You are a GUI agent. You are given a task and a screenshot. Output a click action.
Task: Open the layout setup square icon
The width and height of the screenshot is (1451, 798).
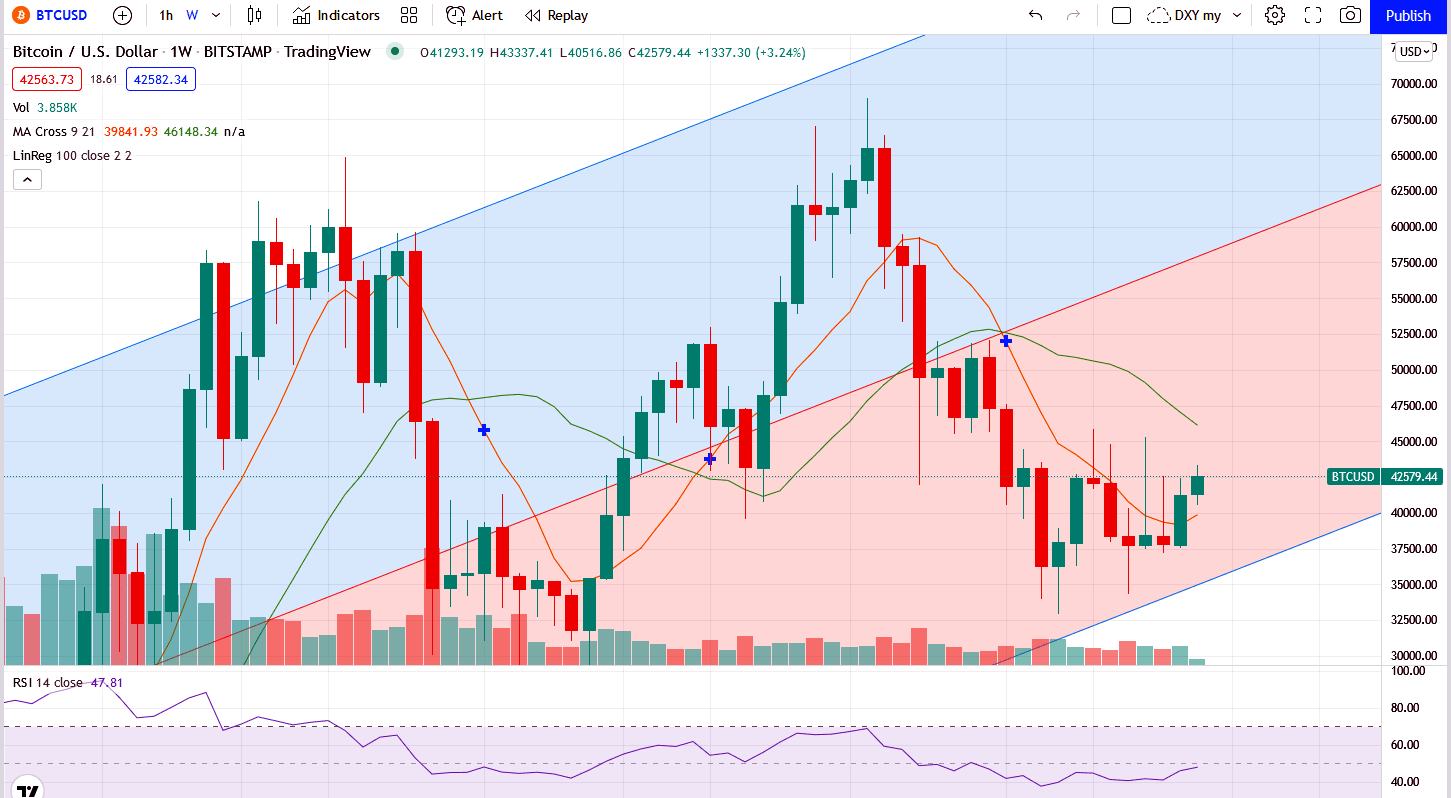[x=1121, y=15]
